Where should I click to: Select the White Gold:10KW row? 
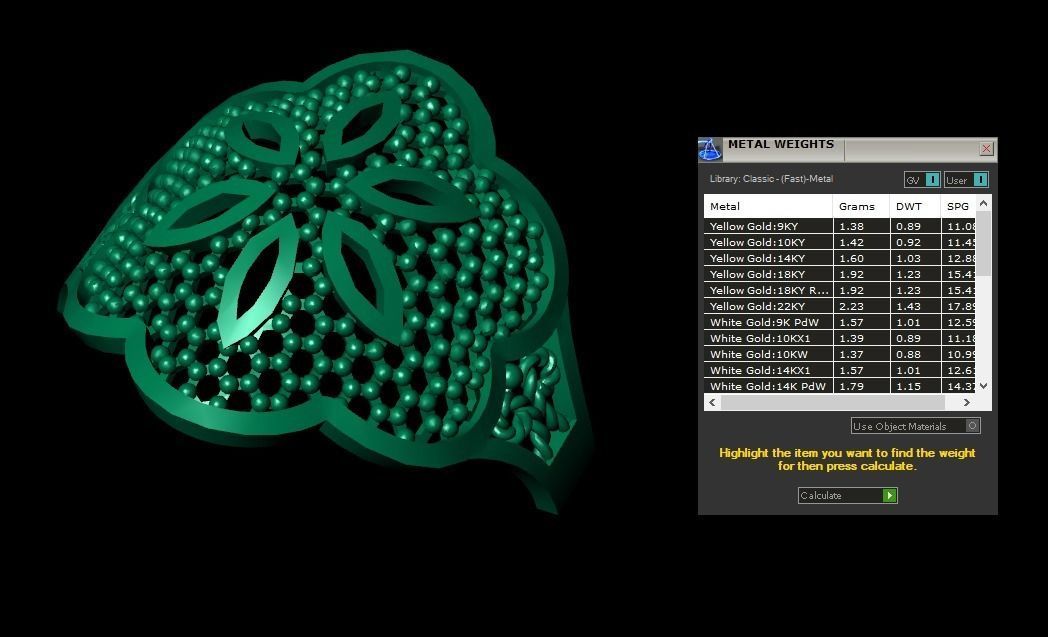839,354
